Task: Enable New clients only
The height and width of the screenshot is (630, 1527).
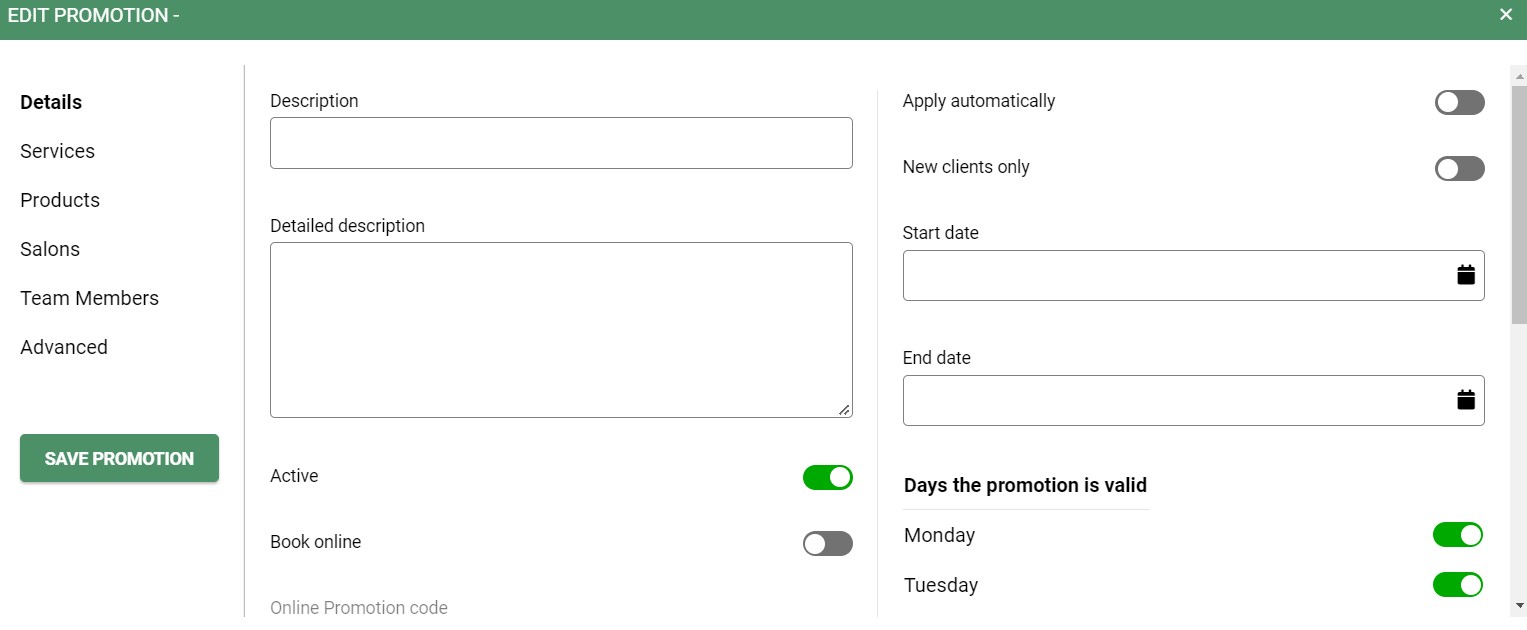Action: coord(1459,168)
